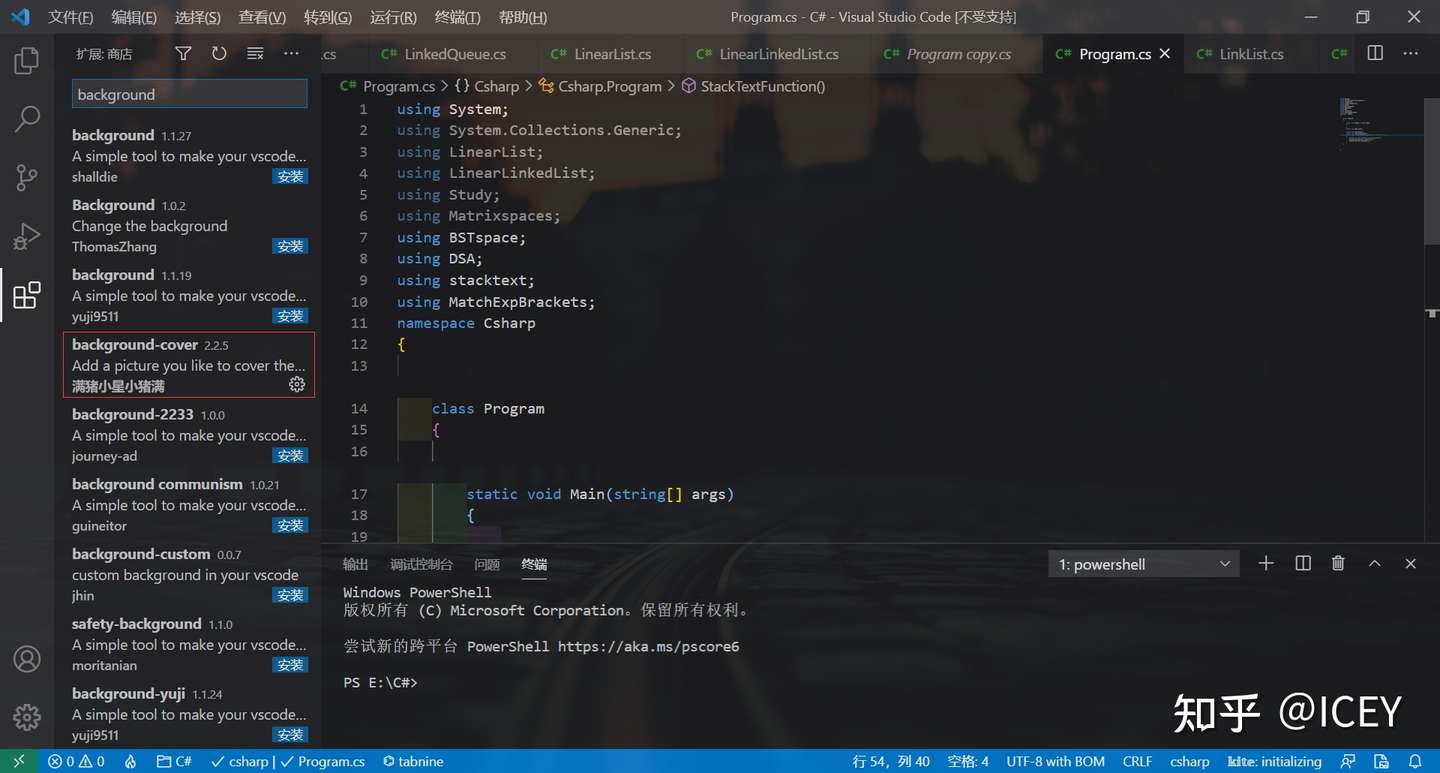Image resolution: width=1440 pixels, height=773 pixels.
Task: Open the 终端(T) menu
Action: (458, 17)
